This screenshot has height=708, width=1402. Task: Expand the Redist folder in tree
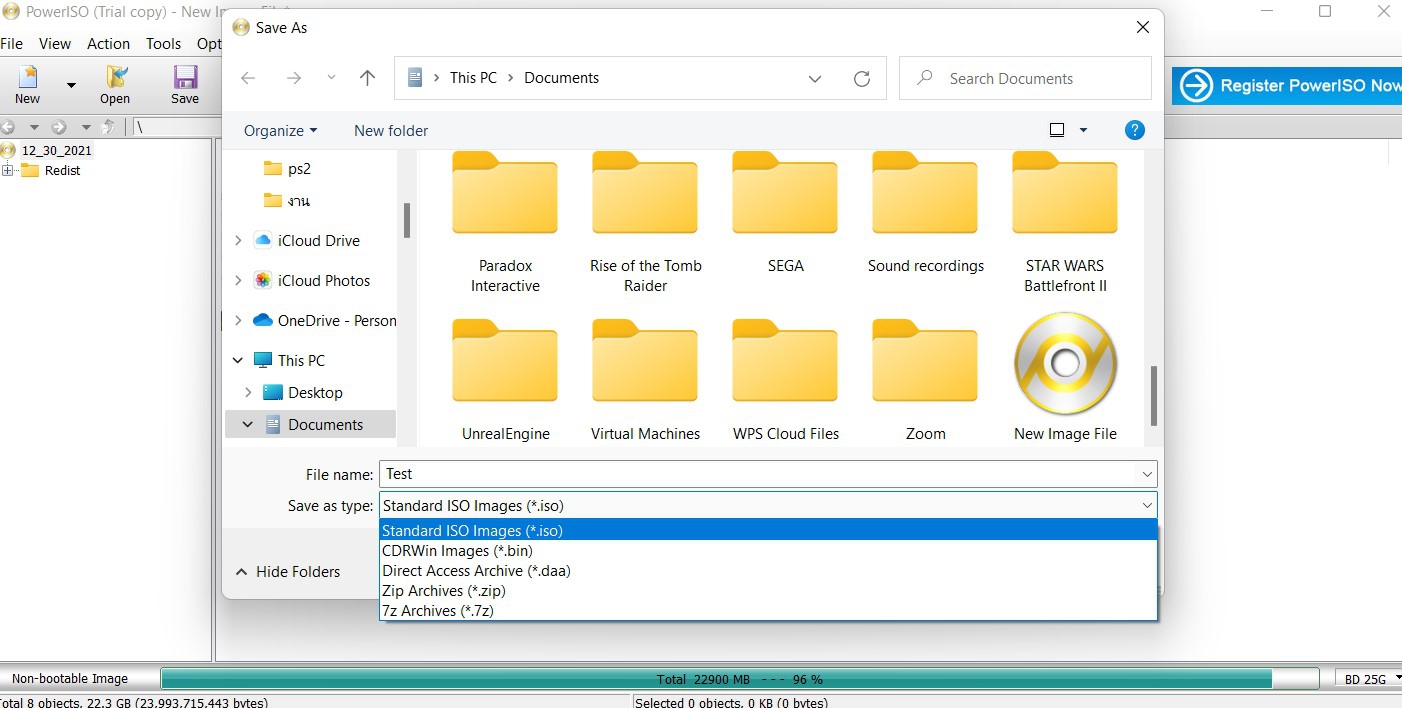(x=8, y=171)
